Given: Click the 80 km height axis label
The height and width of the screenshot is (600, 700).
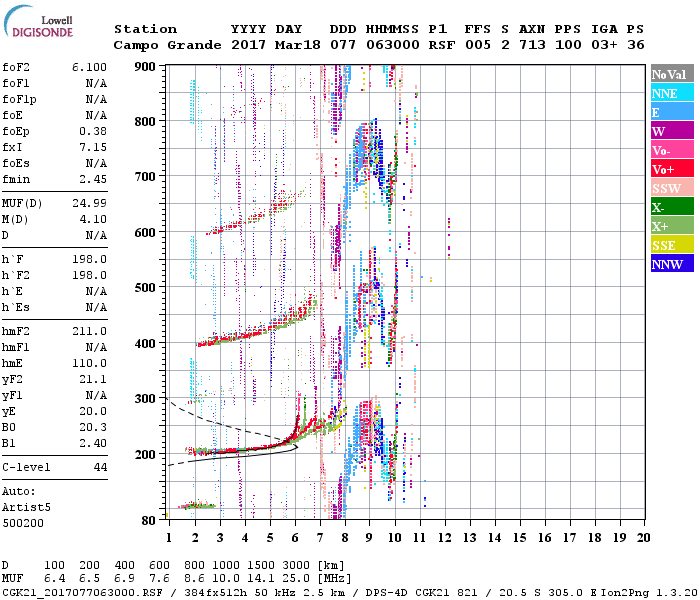Looking at the screenshot, I should pos(148,521).
